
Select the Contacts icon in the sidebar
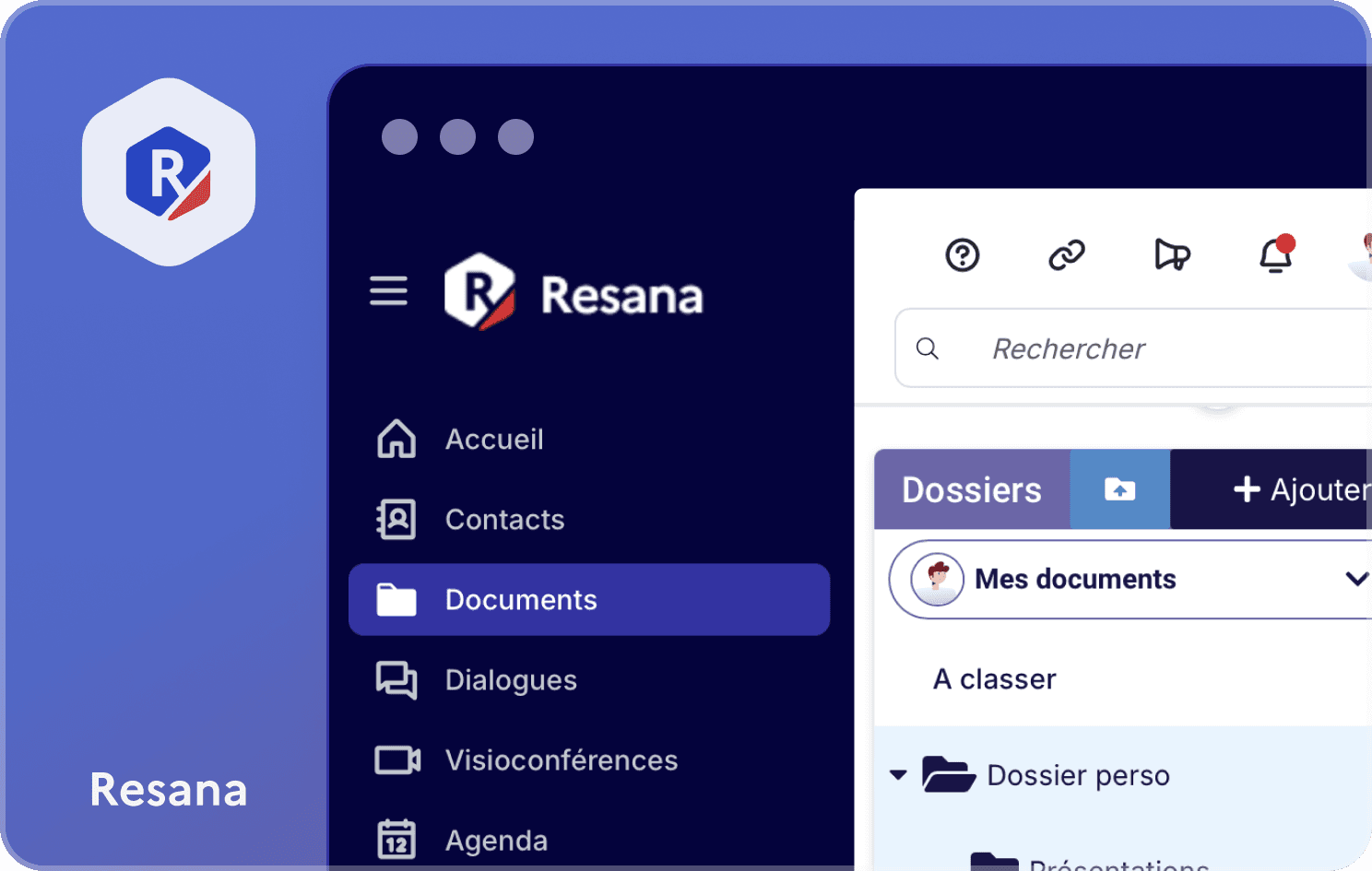[x=395, y=519]
